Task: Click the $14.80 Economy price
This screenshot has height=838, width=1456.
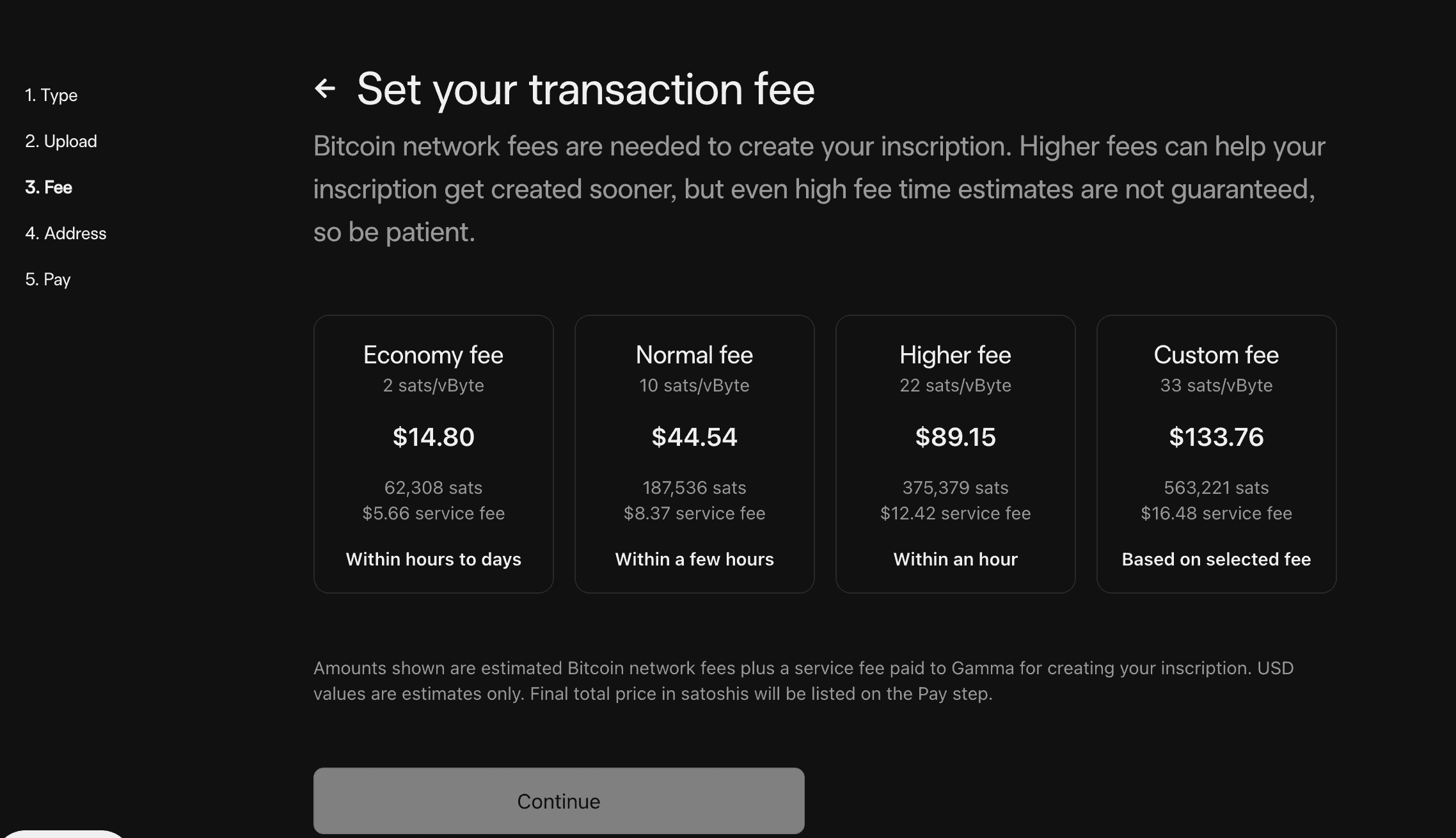Action: [433, 437]
